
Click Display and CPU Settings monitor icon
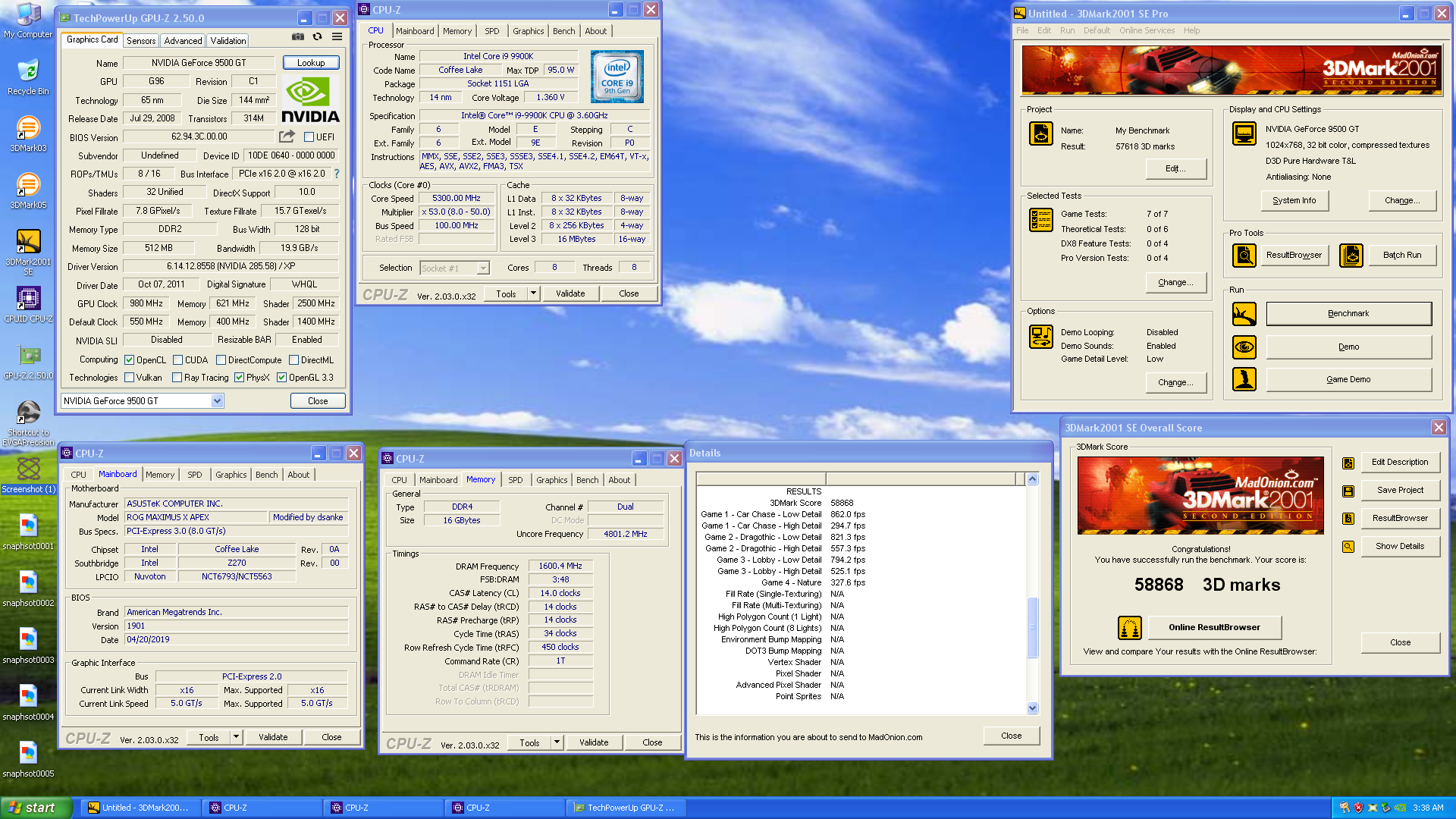(1244, 133)
